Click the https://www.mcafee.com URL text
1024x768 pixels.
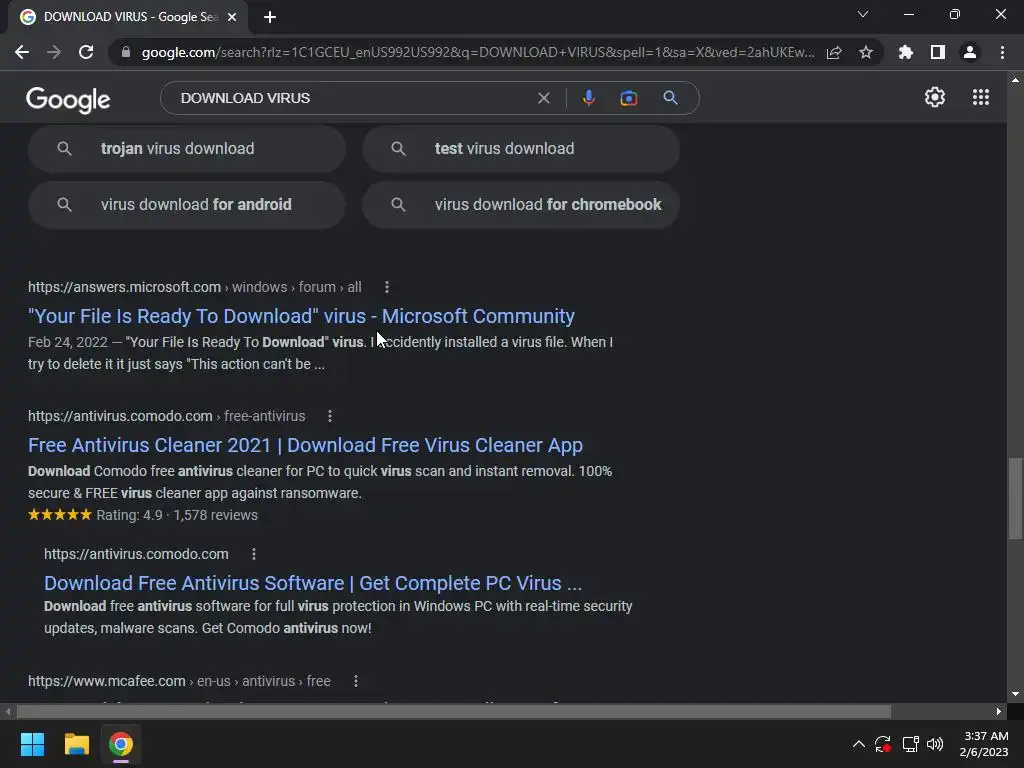coord(106,681)
